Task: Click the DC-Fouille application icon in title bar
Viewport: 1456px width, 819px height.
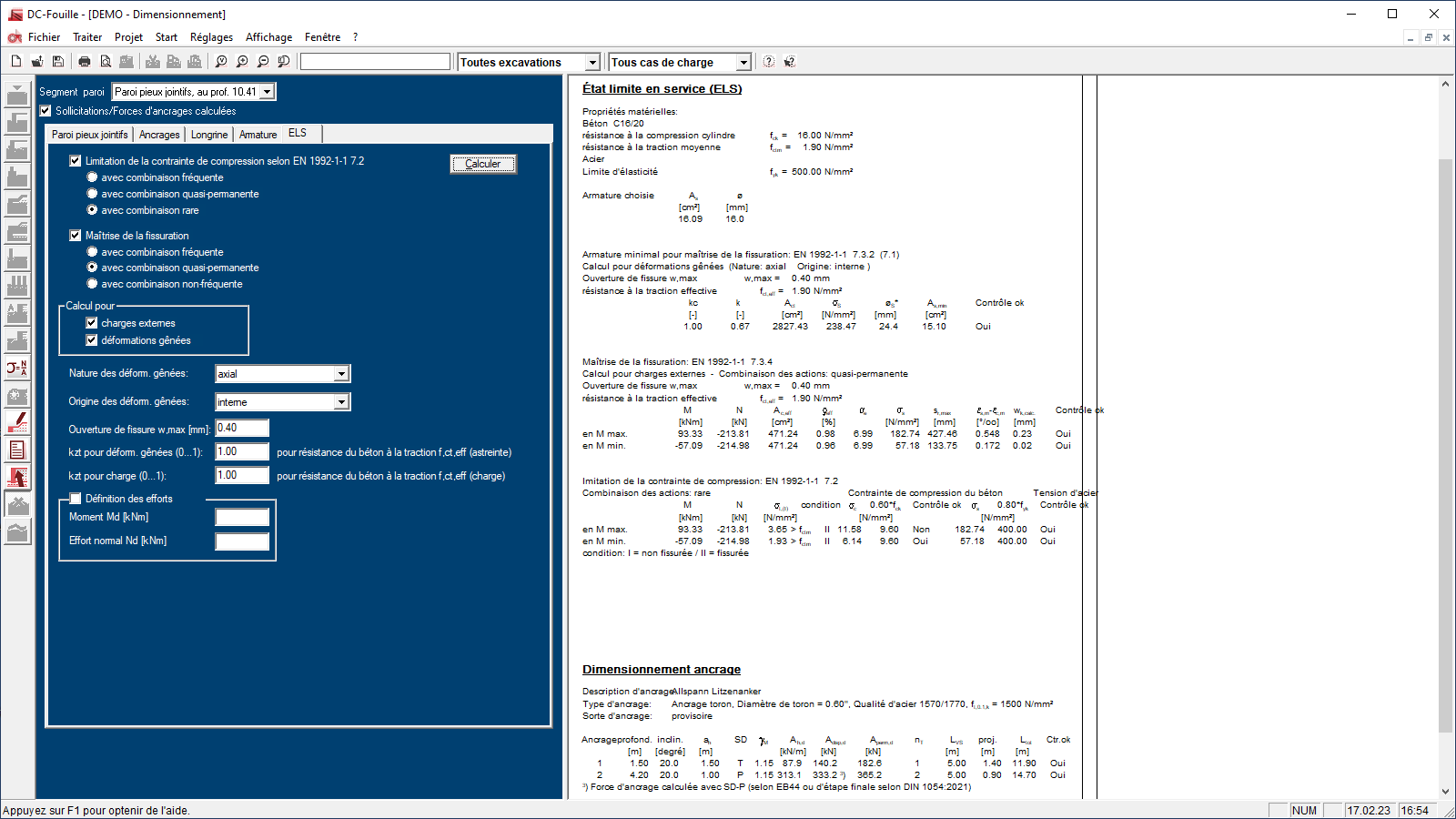Action: (x=15, y=15)
